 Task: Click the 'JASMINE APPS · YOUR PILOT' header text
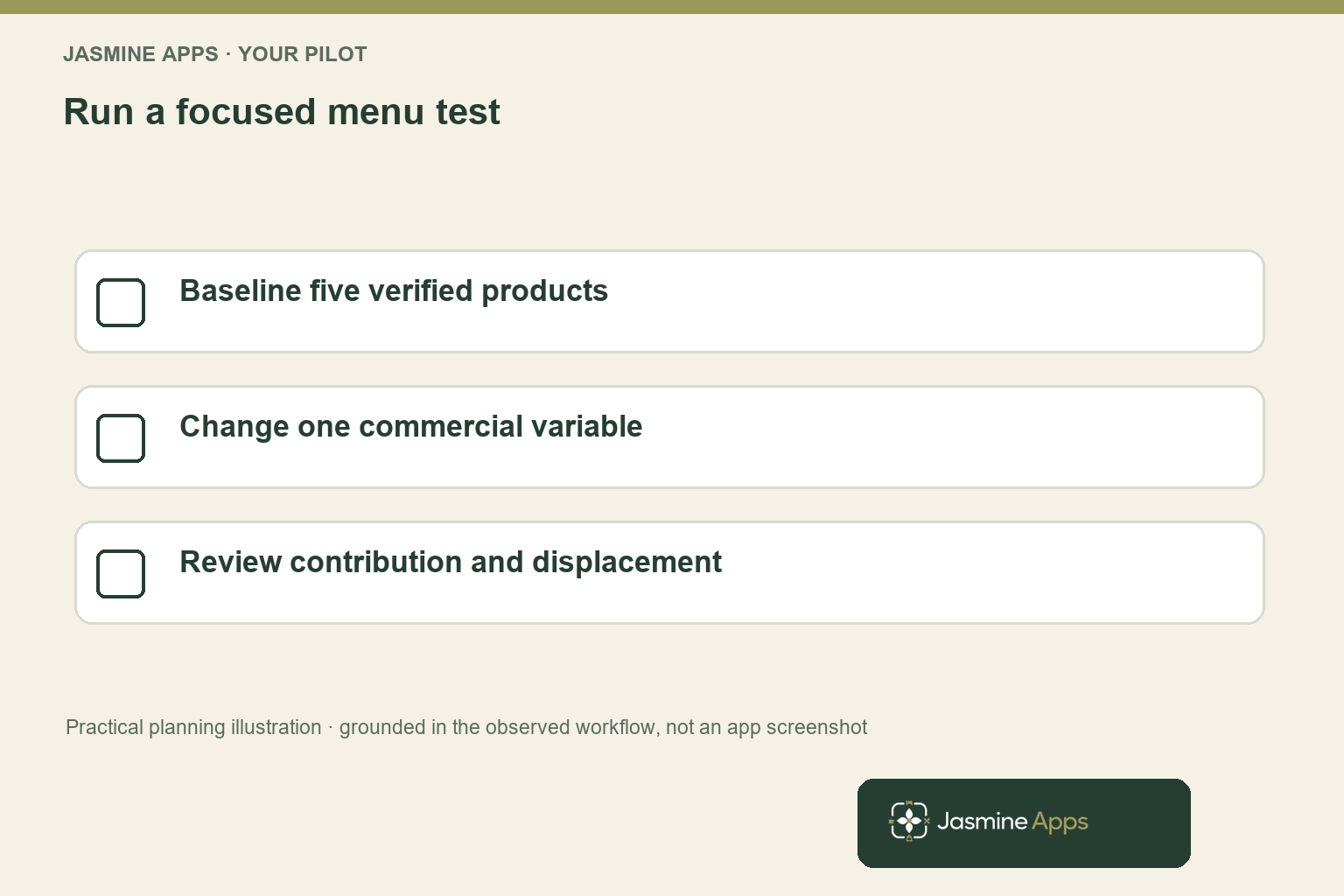tap(215, 54)
